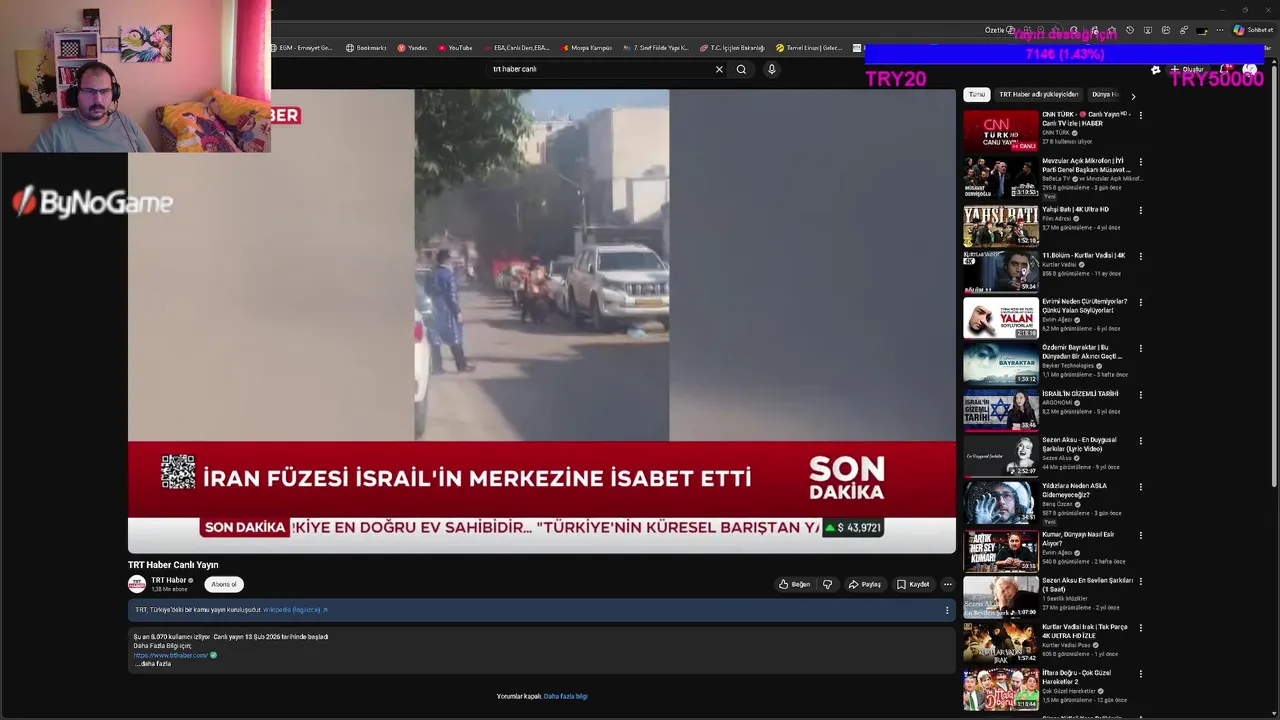Open Özdemir Bayraktar video thumbnail
The width and height of the screenshot is (1280, 720).
1001,364
